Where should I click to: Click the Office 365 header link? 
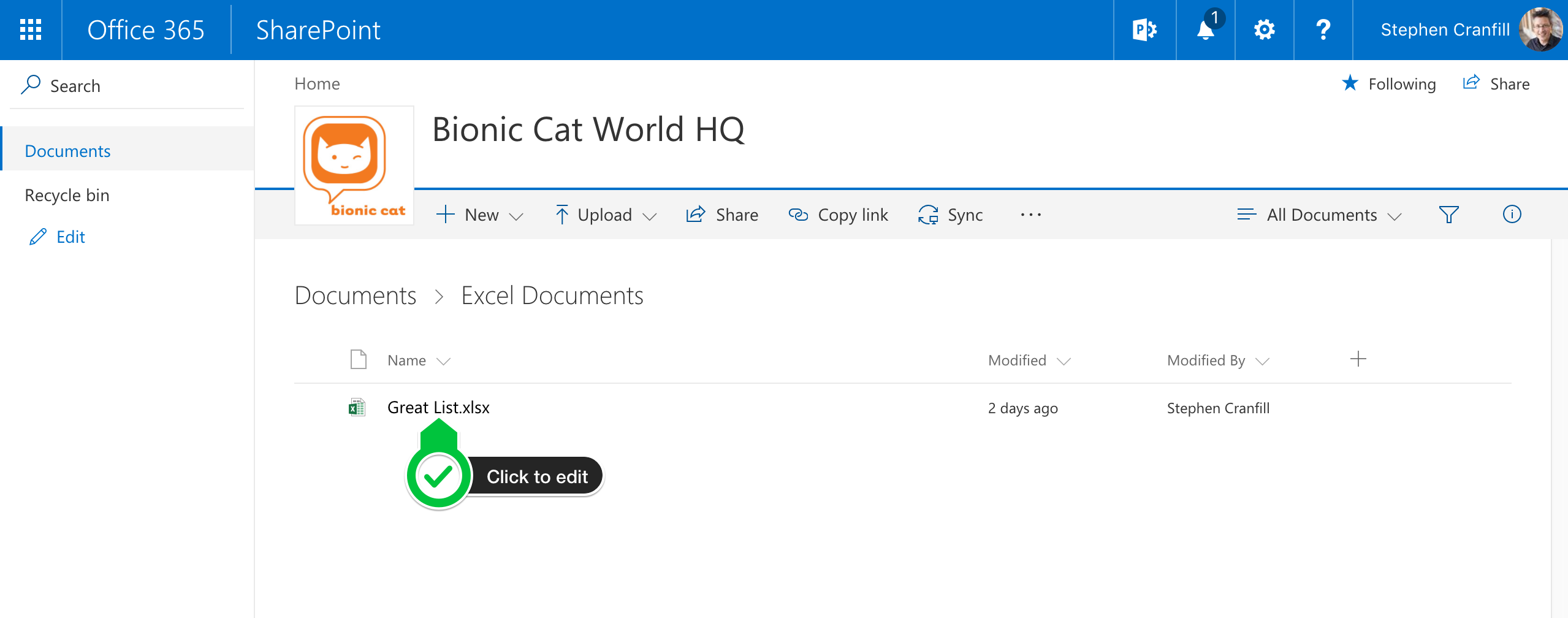pyautogui.click(x=146, y=29)
